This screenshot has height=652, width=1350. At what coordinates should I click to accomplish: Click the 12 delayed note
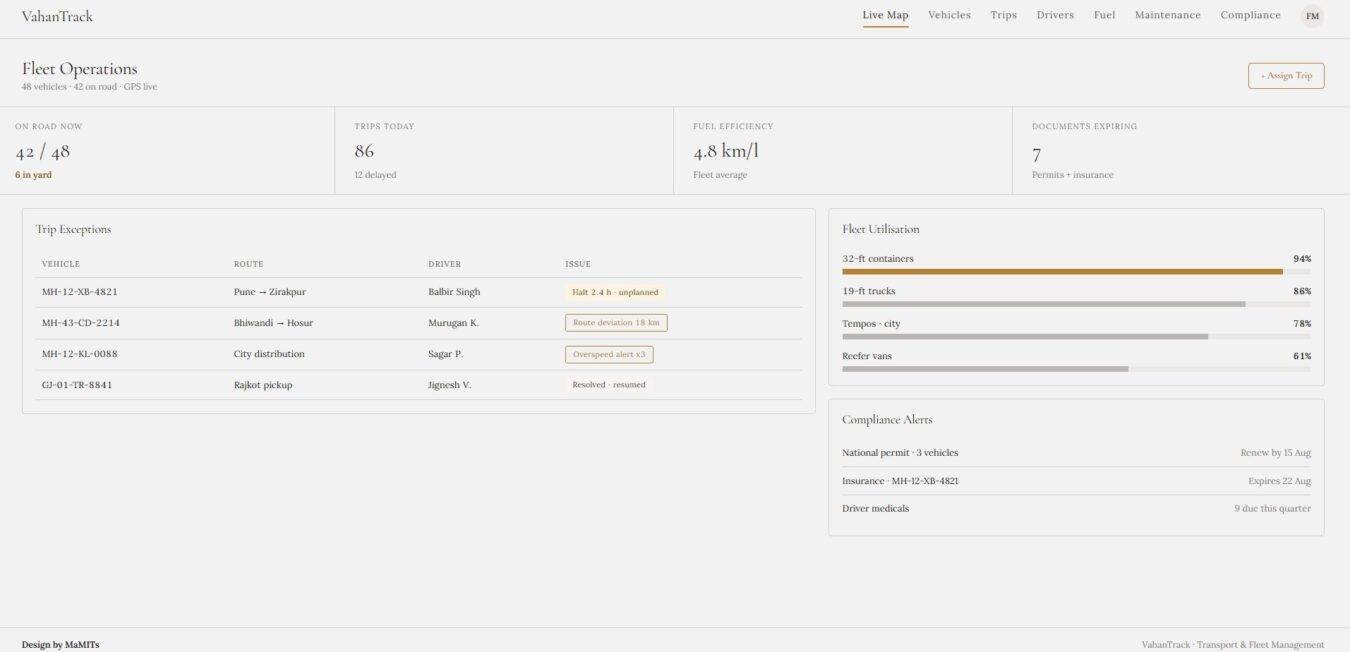pos(375,175)
